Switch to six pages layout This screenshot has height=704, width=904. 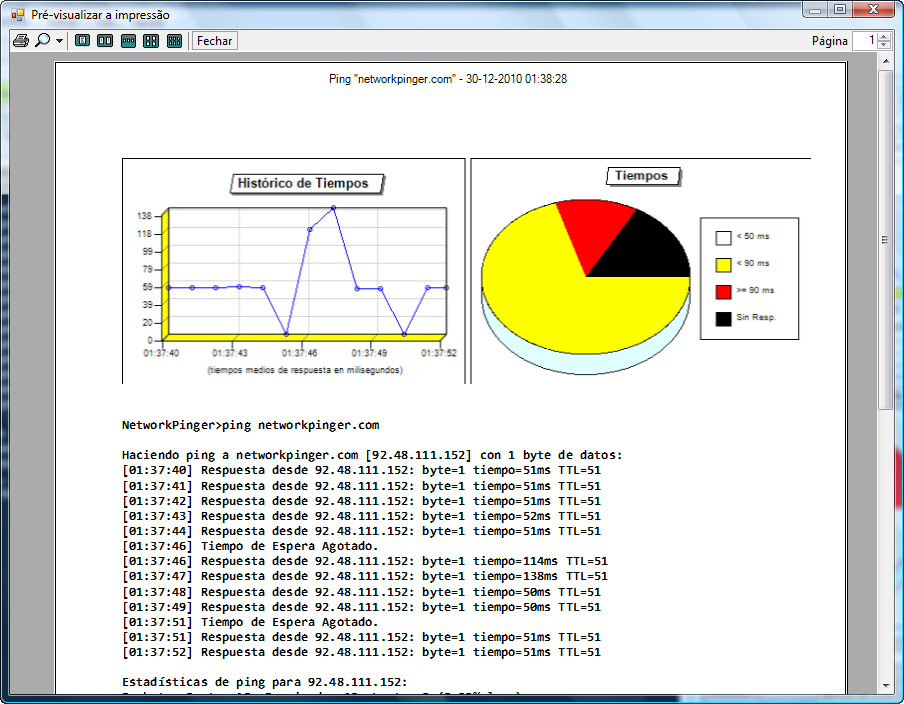pyautogui.click(x=174, y=41)
